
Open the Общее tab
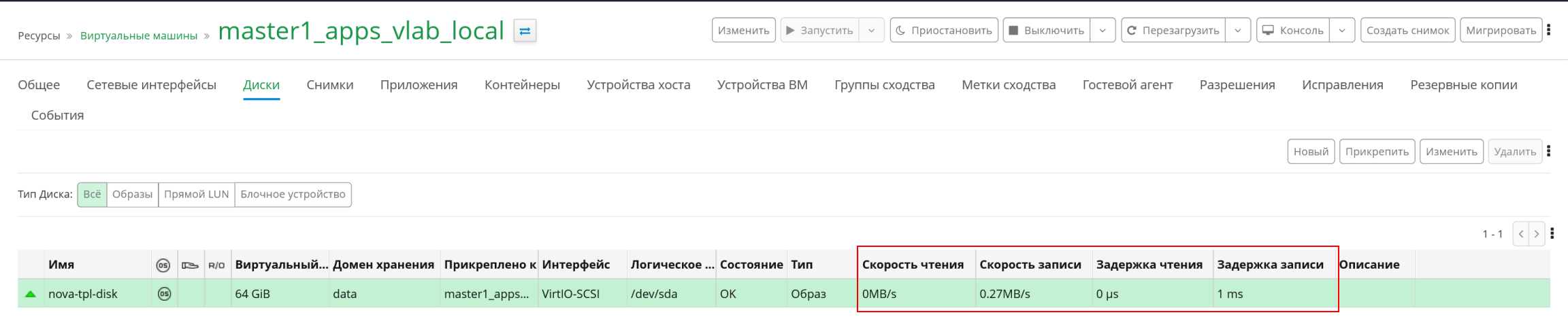tap(39, 85)
